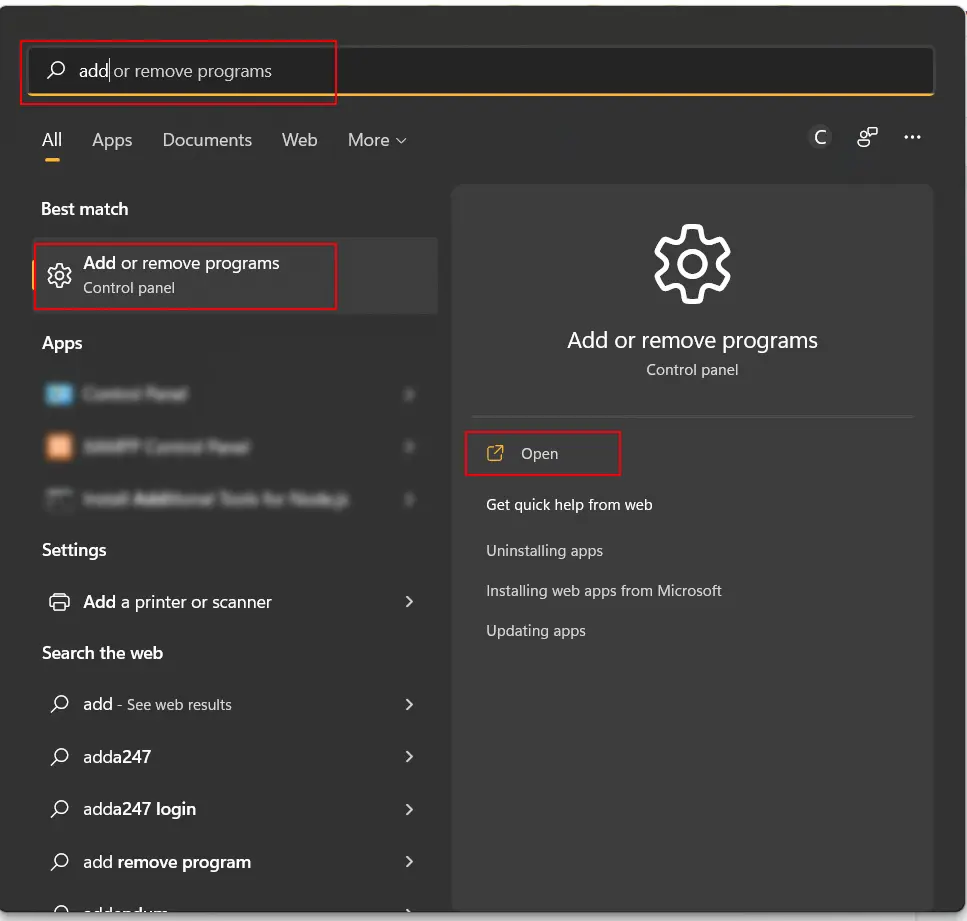Expand the Control Panel result chevron

coord(409,394)
